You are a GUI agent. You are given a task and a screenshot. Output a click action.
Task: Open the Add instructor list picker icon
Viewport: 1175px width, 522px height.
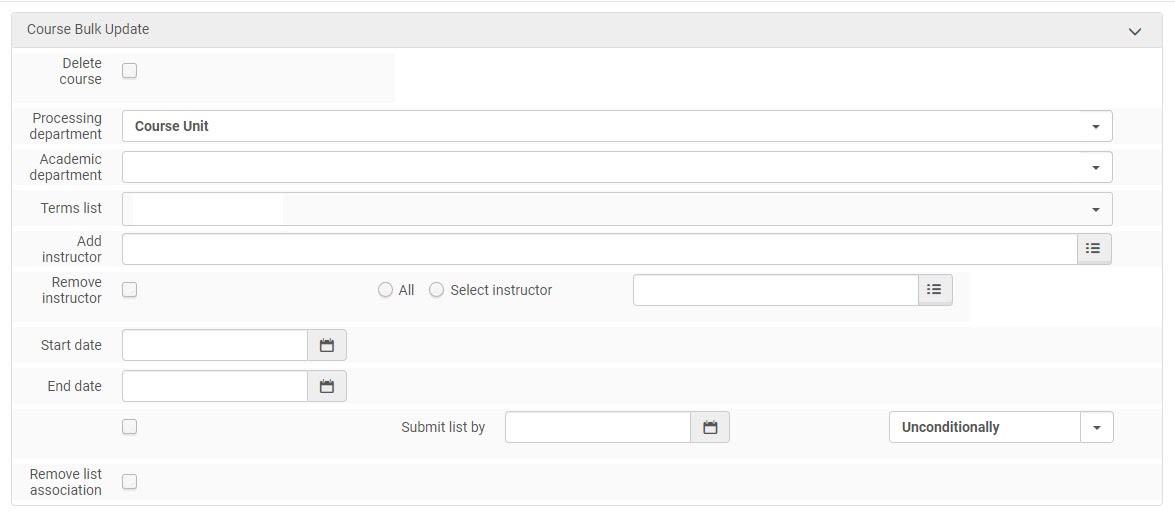[x=1093, y=249]
